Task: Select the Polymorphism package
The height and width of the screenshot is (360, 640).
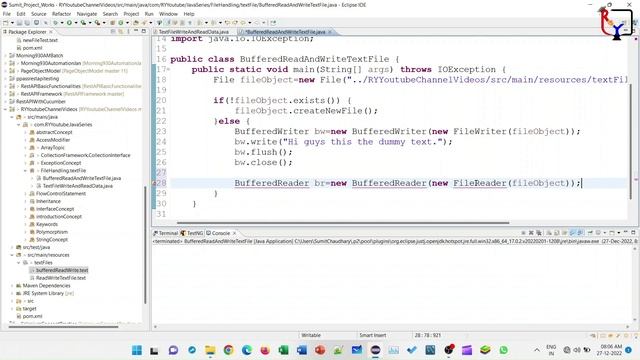Action: 51,232
